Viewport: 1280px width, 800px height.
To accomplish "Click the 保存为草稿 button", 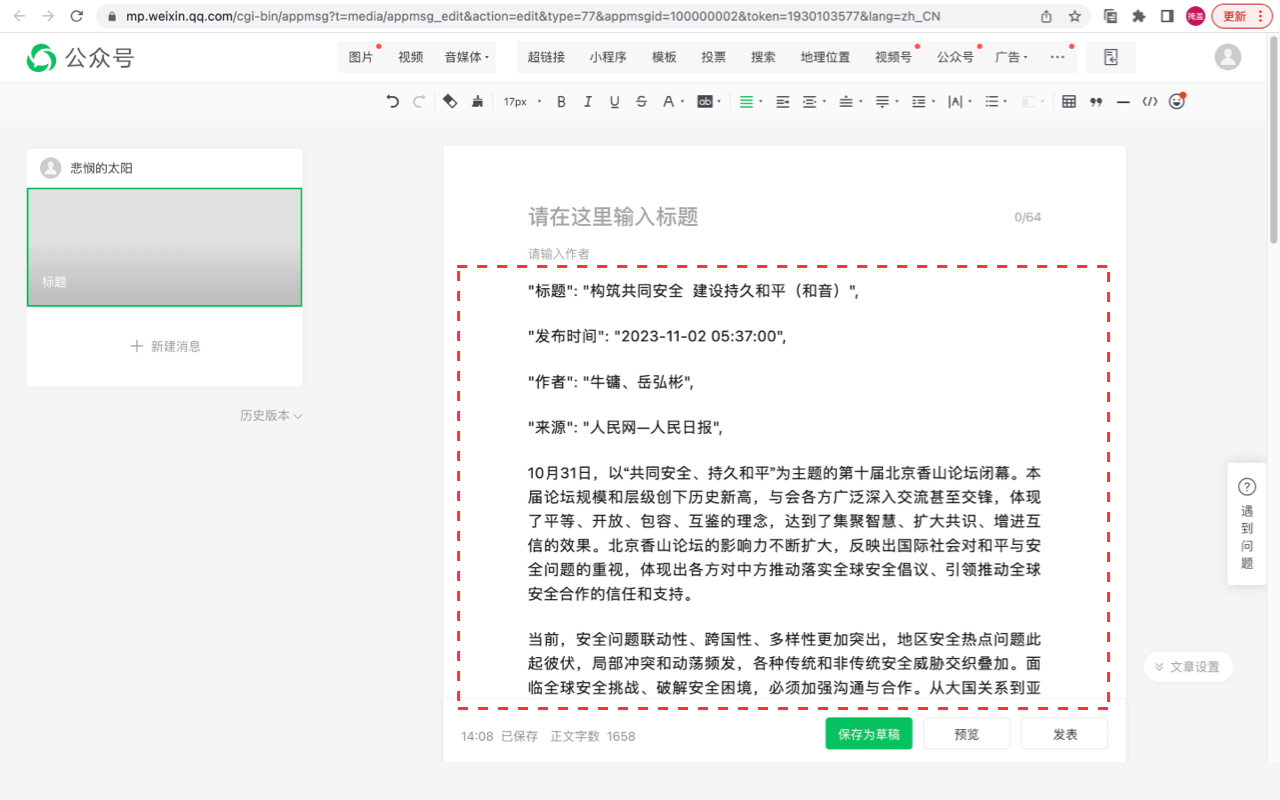I will (x=868, y=733).
